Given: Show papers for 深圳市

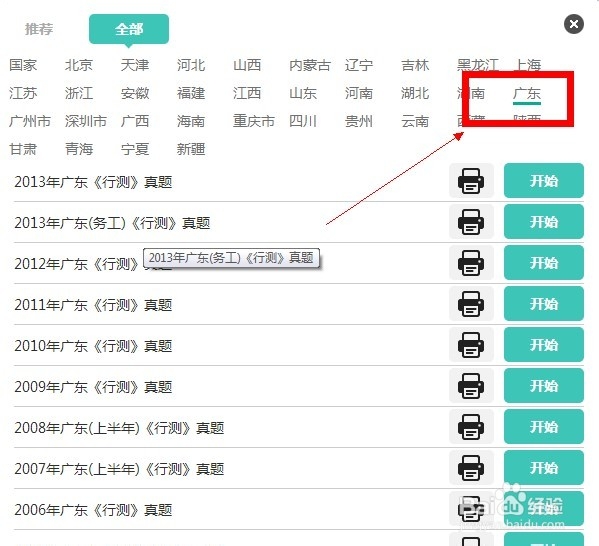Looking at the screenshot, I should click(86, 121).
